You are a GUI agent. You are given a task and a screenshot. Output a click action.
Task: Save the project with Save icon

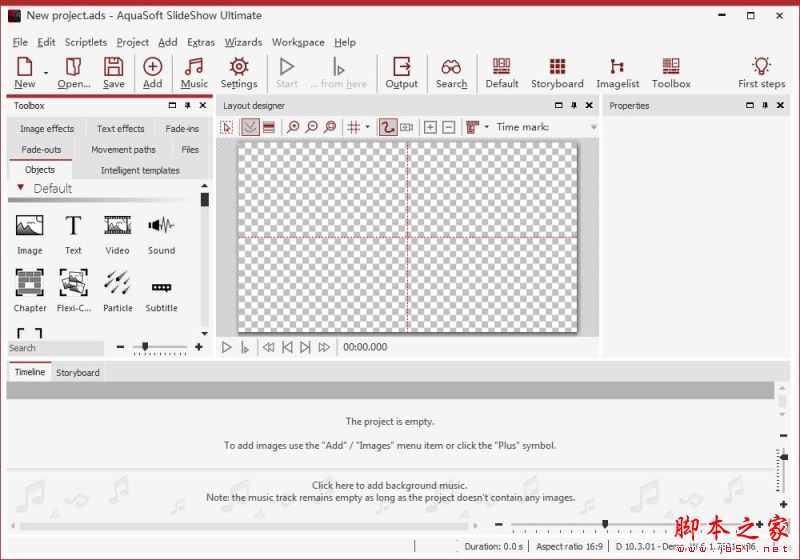114,72
